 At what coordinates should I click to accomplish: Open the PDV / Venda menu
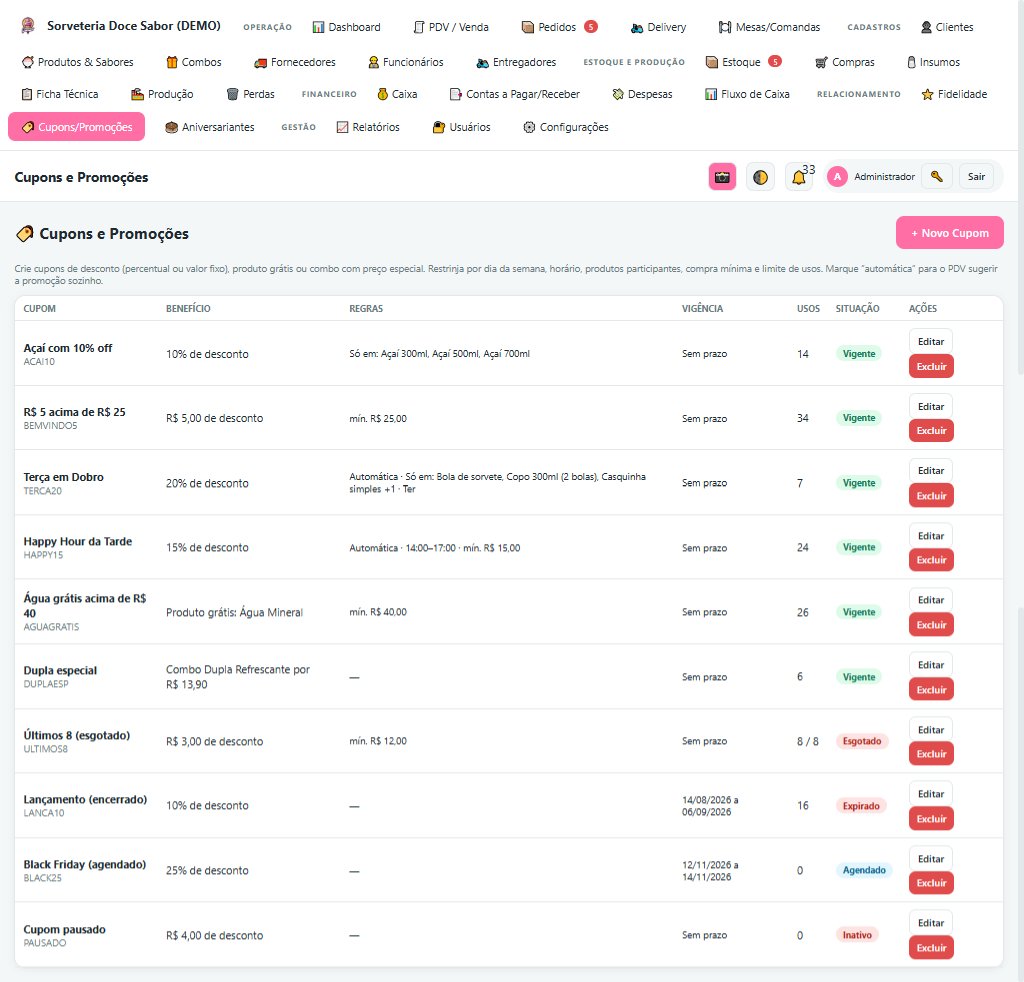coord(451,27)
